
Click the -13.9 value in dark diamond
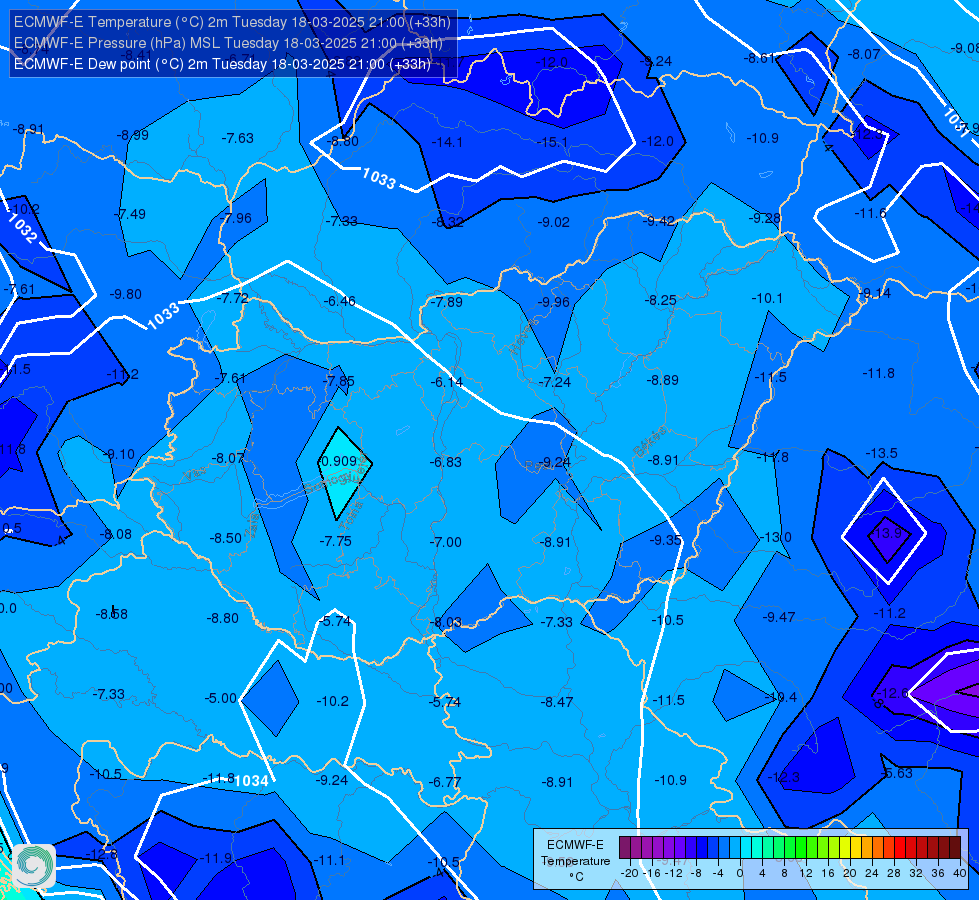coord(885,533)
